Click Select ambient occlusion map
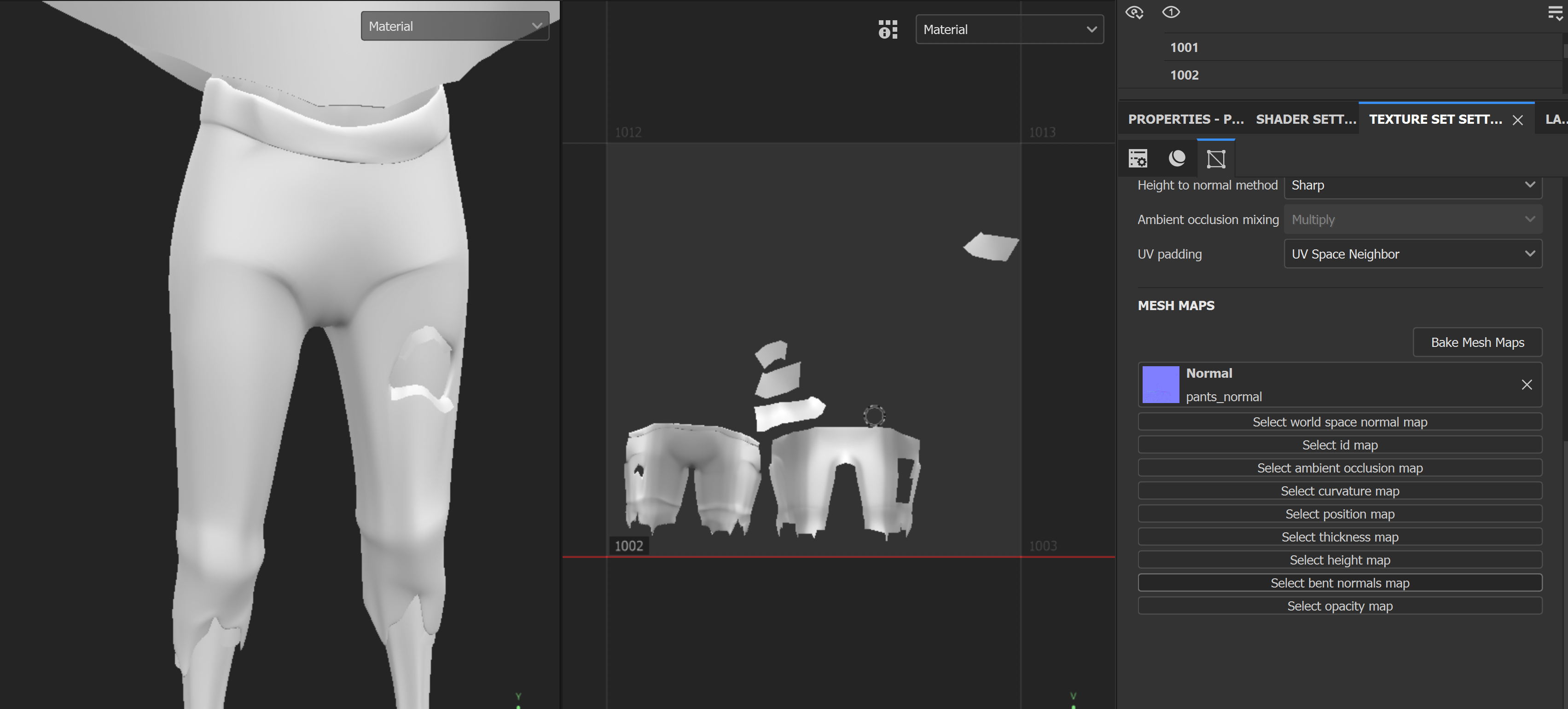The image size is (1568, 709). [1340, 467]
